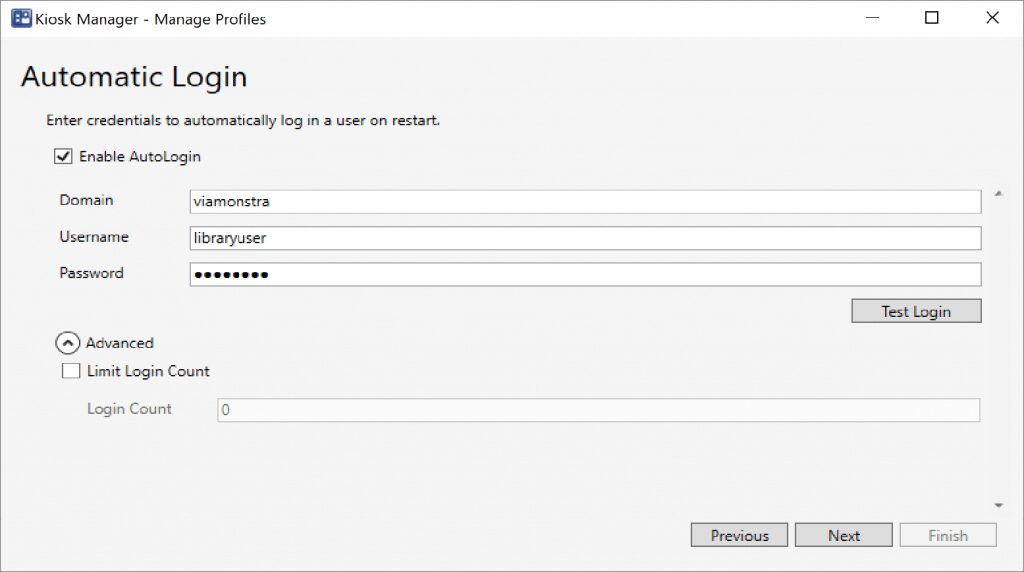Uncheck the Enable AutoLogin checkbox
The height and width of the screenshot is (572, 1024).
pos(64,157)
